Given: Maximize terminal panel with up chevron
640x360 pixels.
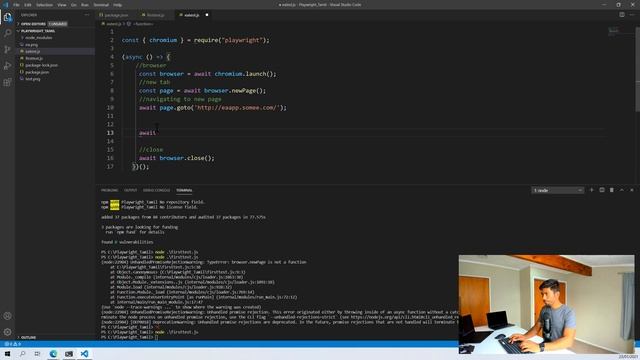Looking at the screenshot, I should [622, 190].
